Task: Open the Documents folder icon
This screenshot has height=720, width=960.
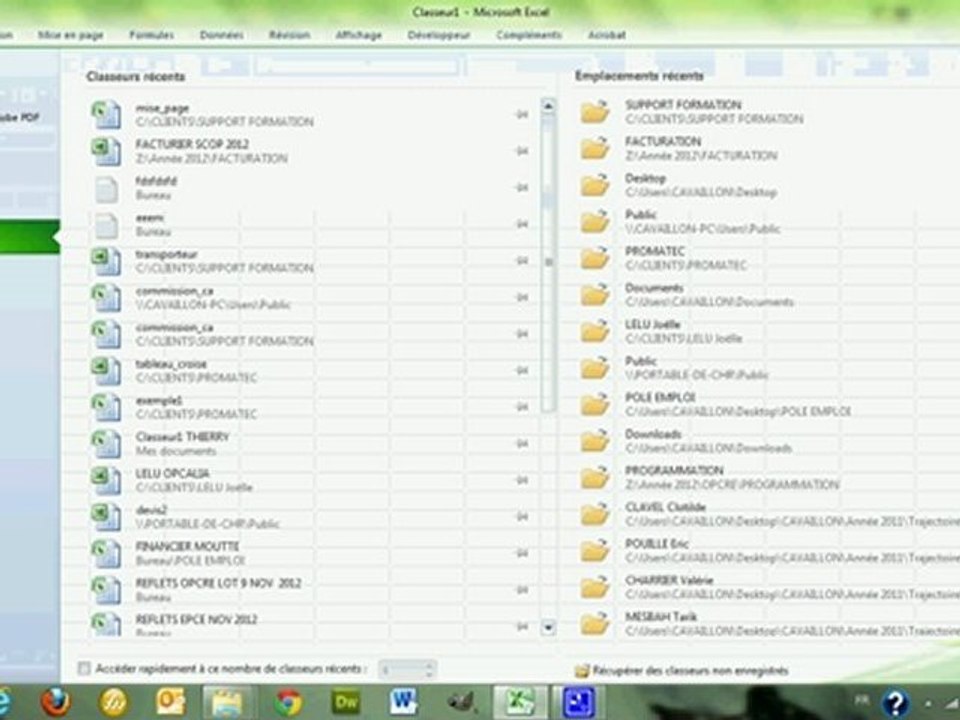Action: 595,294
